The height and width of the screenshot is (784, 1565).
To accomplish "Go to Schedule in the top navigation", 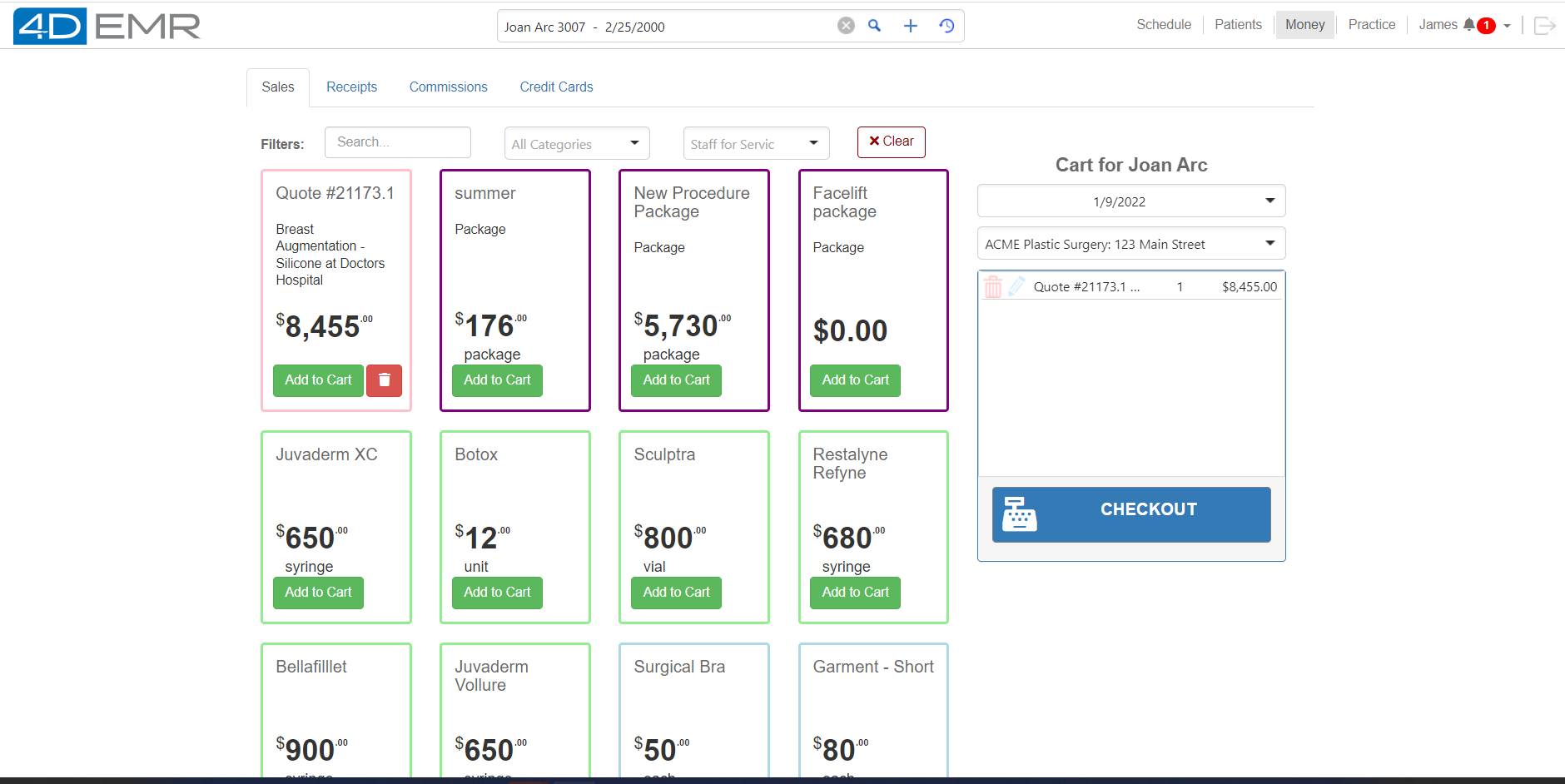I will pyautogui.click(x=1164, y=25).
